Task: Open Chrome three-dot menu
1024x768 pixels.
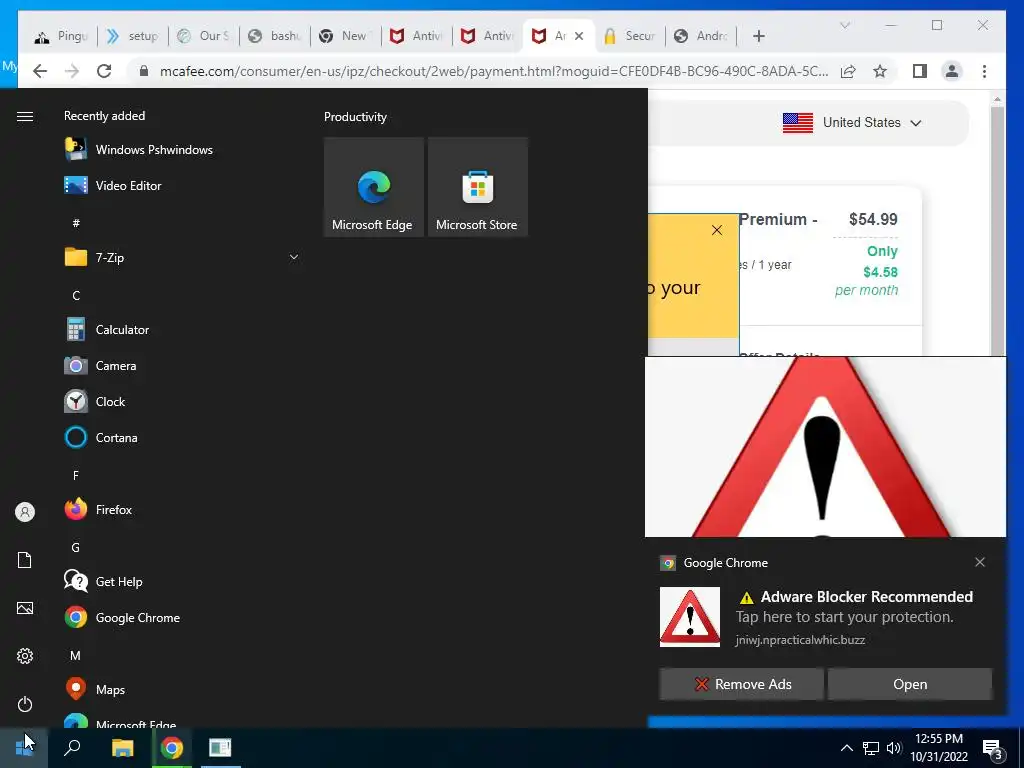Action: tap(984, 71)
